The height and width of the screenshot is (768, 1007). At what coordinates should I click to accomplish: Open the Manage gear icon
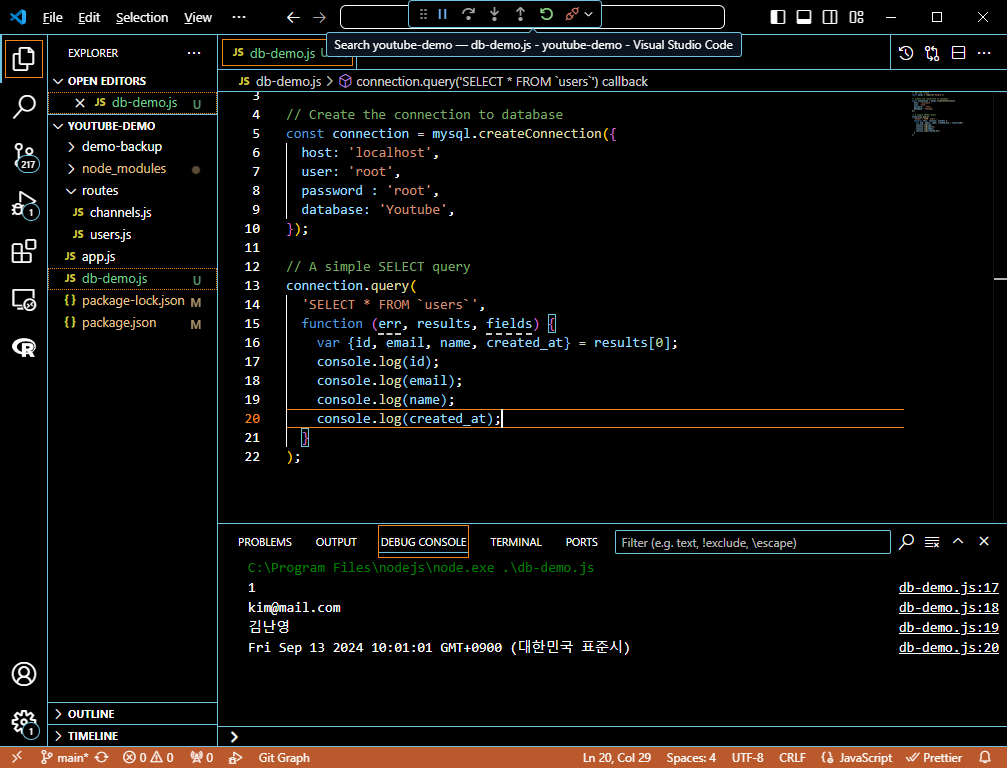[24, 722]
